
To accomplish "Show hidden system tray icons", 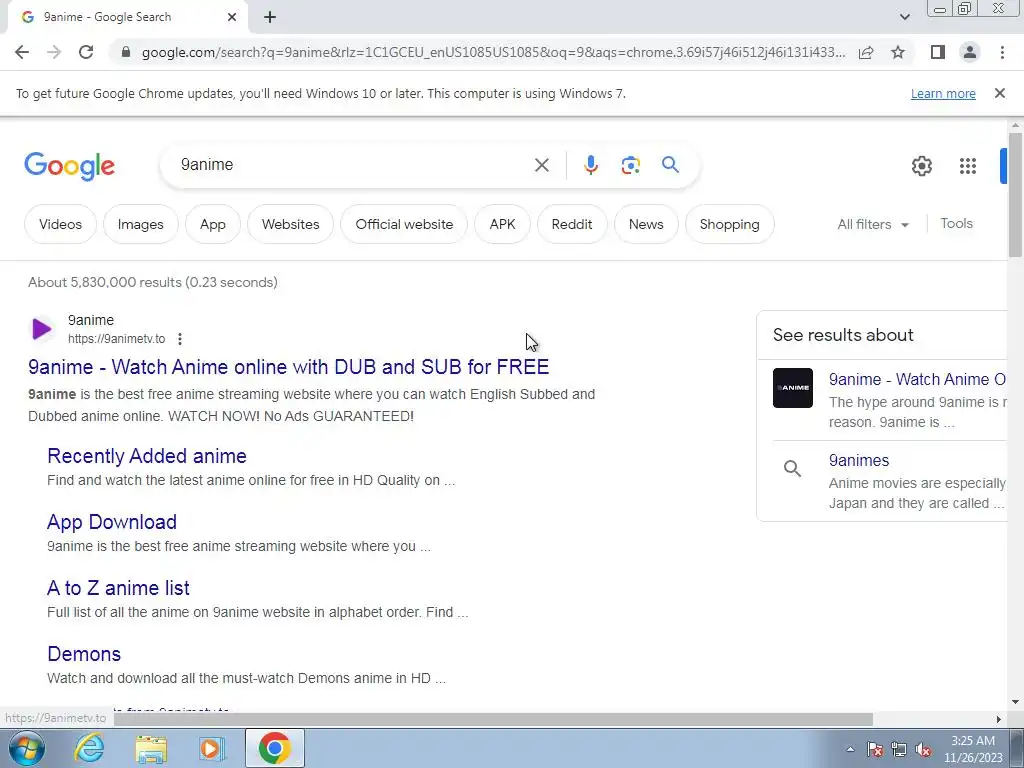I will [x=850, y=749].
